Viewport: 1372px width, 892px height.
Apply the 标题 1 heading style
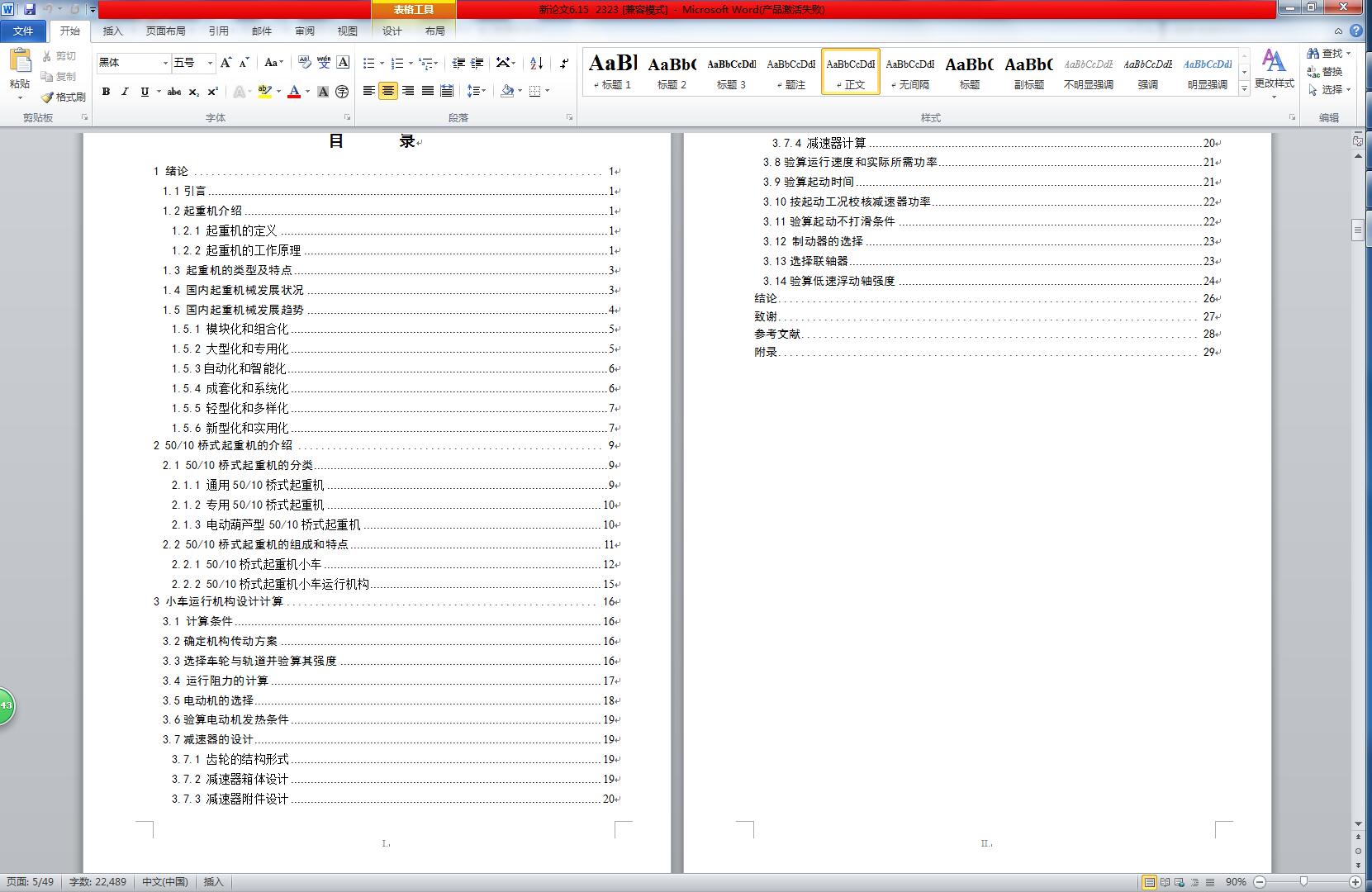tap(612, 71)
